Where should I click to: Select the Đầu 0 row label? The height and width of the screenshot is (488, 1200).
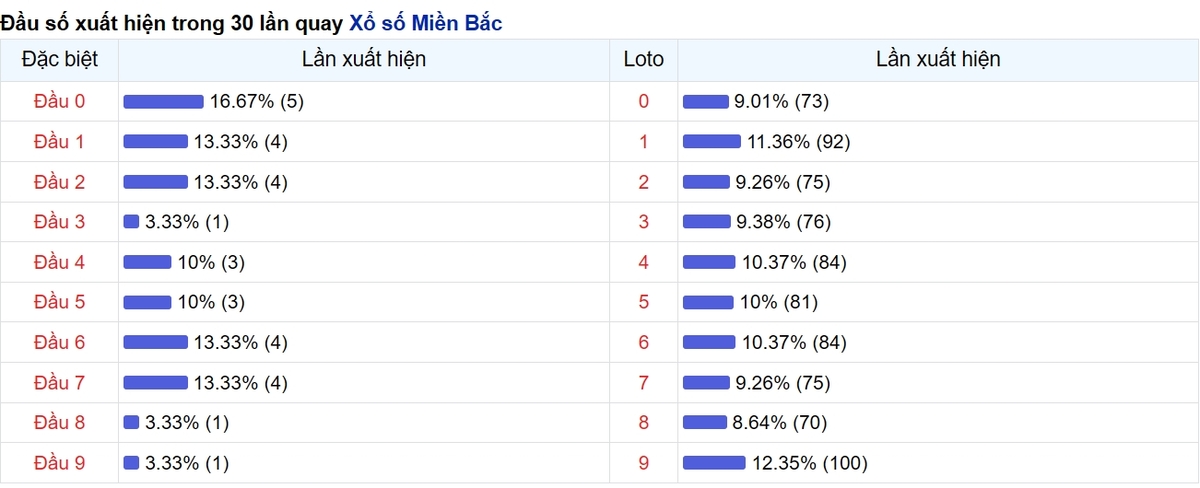click(x=60, y=101)
